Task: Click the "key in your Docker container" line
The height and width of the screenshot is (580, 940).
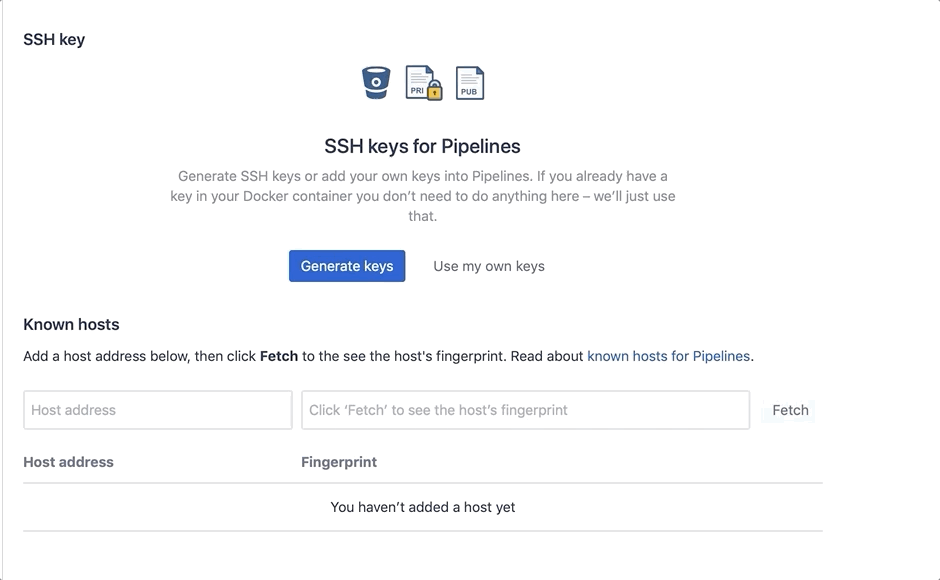Action: pos(423,196)
